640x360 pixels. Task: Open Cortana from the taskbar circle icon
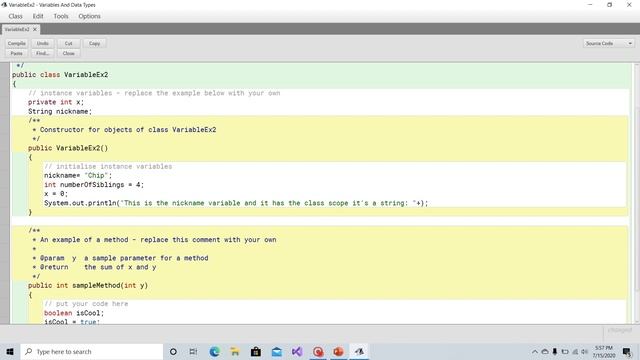click(x=173, y=351)
